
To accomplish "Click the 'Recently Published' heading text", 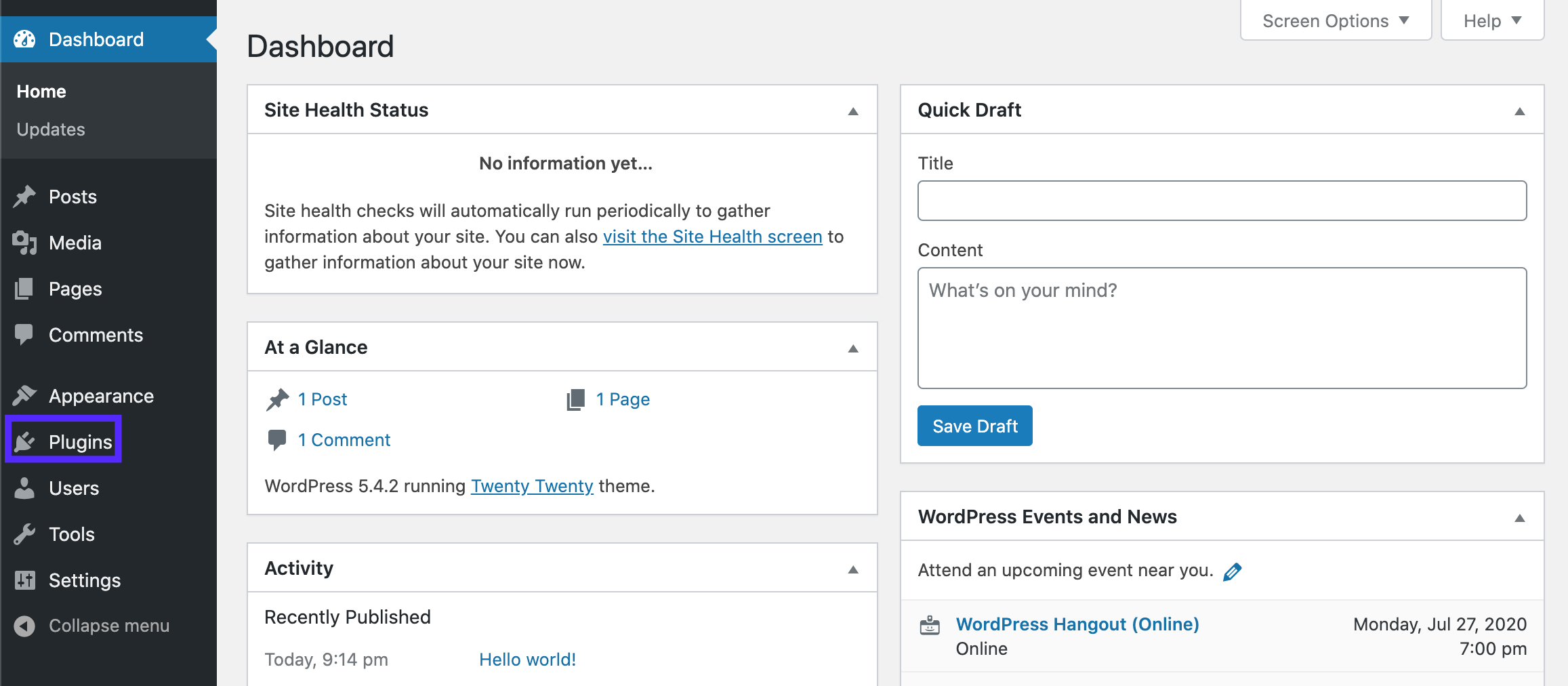I will click(348, 617).
